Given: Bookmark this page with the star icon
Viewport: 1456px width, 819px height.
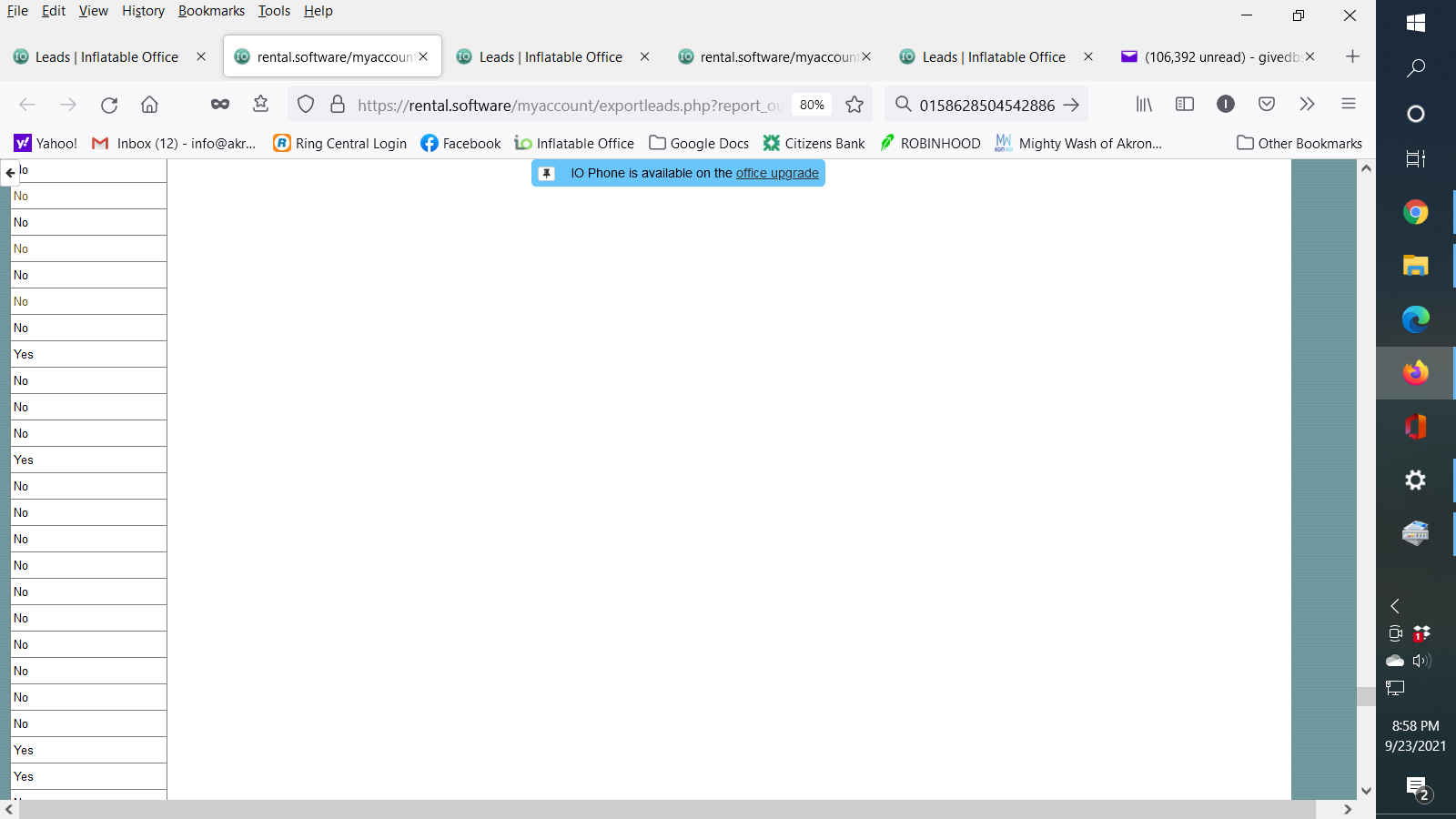Looking at the screenshot, I should tap(854, 105).
